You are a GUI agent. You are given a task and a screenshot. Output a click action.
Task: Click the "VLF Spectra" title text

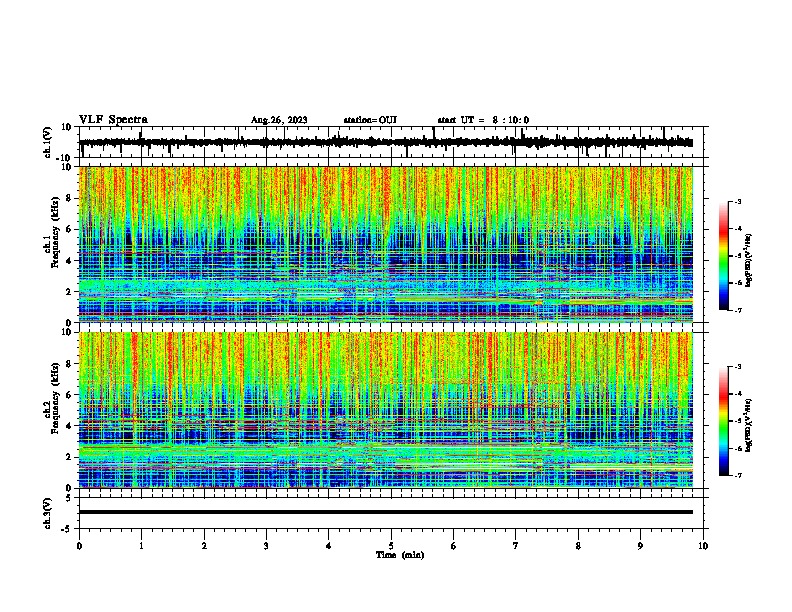click(113, 120)
